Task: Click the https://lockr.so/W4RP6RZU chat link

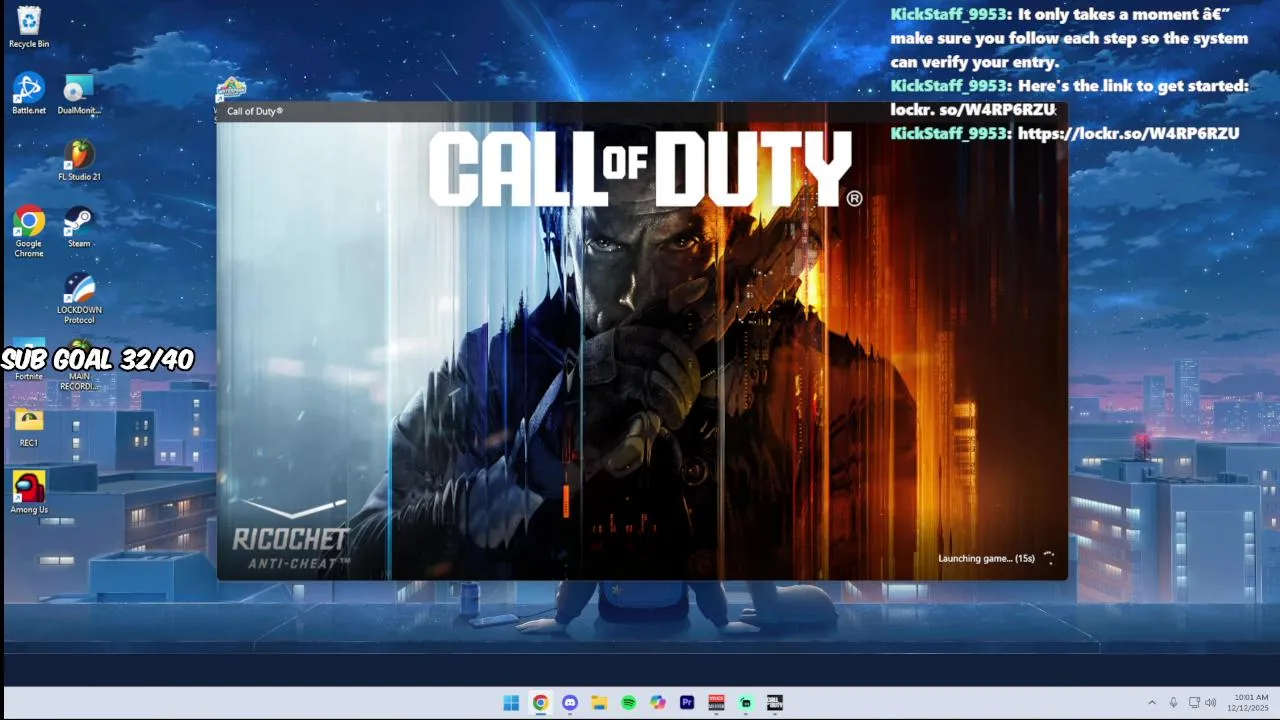Action: 1128,133
